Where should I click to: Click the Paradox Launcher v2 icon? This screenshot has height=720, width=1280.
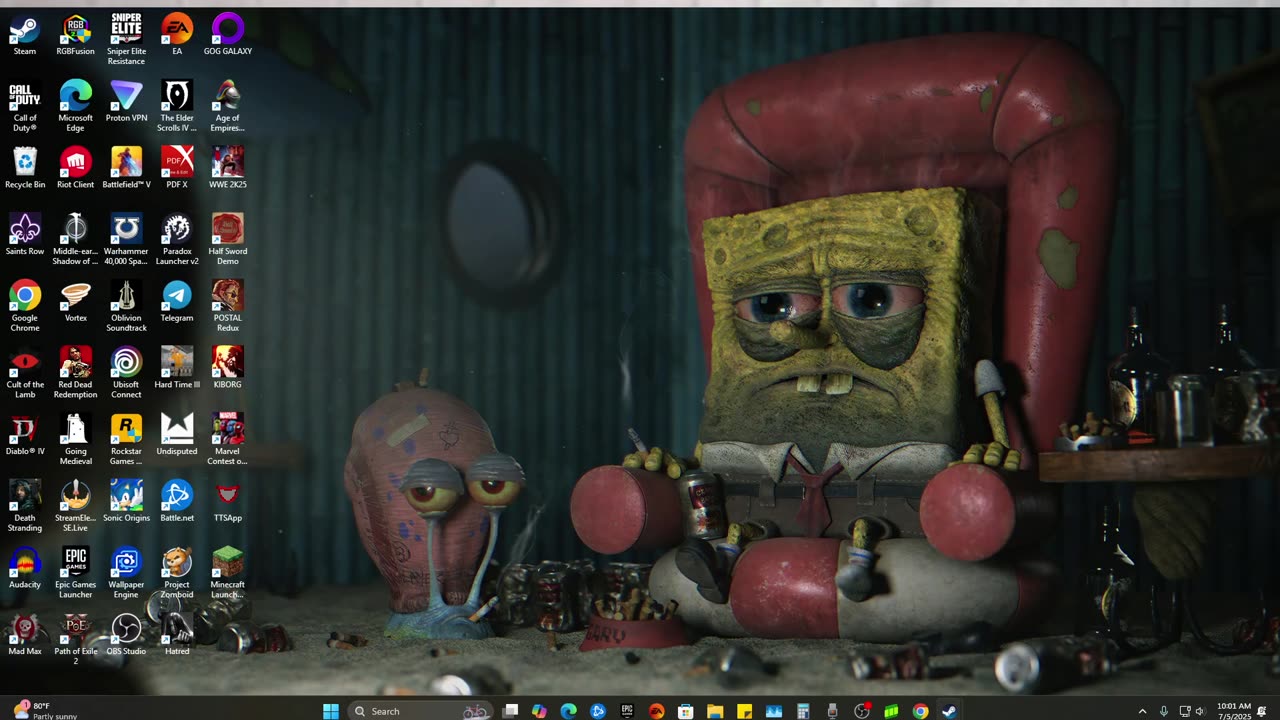tap(177, 240)
